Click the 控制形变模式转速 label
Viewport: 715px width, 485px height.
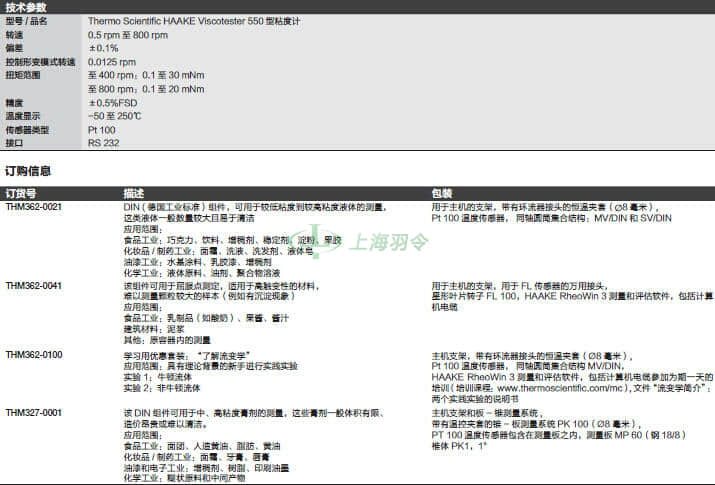tap(41, 62)
